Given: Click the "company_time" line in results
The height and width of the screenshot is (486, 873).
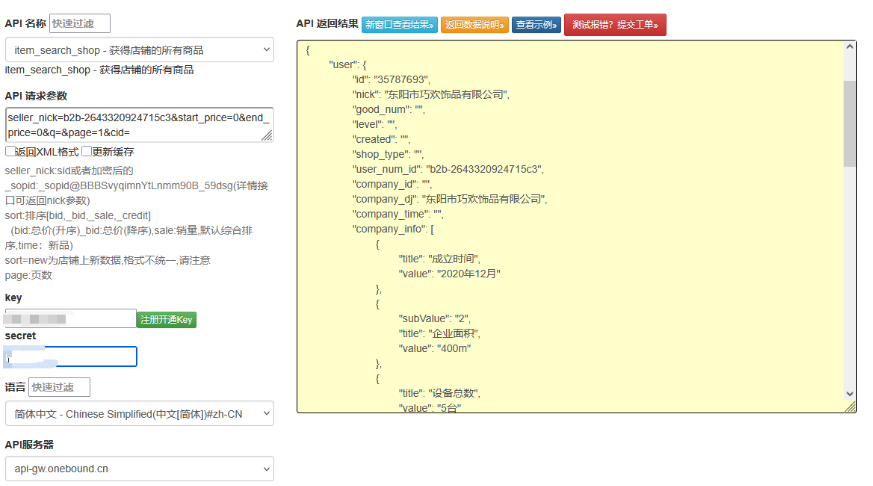Looking at the screenshot, I should (x=398, y=214).
